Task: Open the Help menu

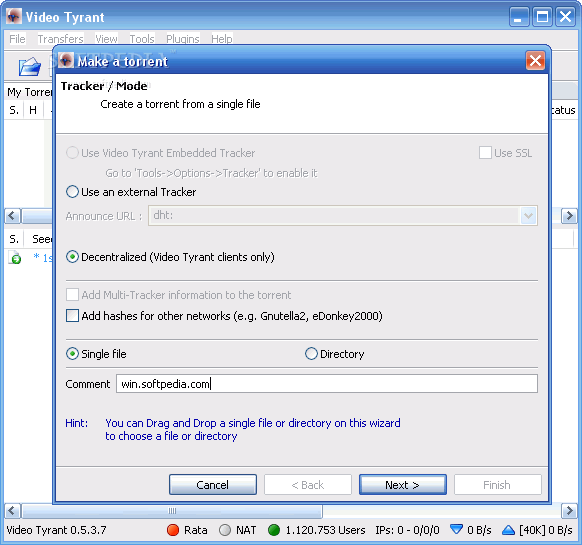Action: click(x=222, y=39)
